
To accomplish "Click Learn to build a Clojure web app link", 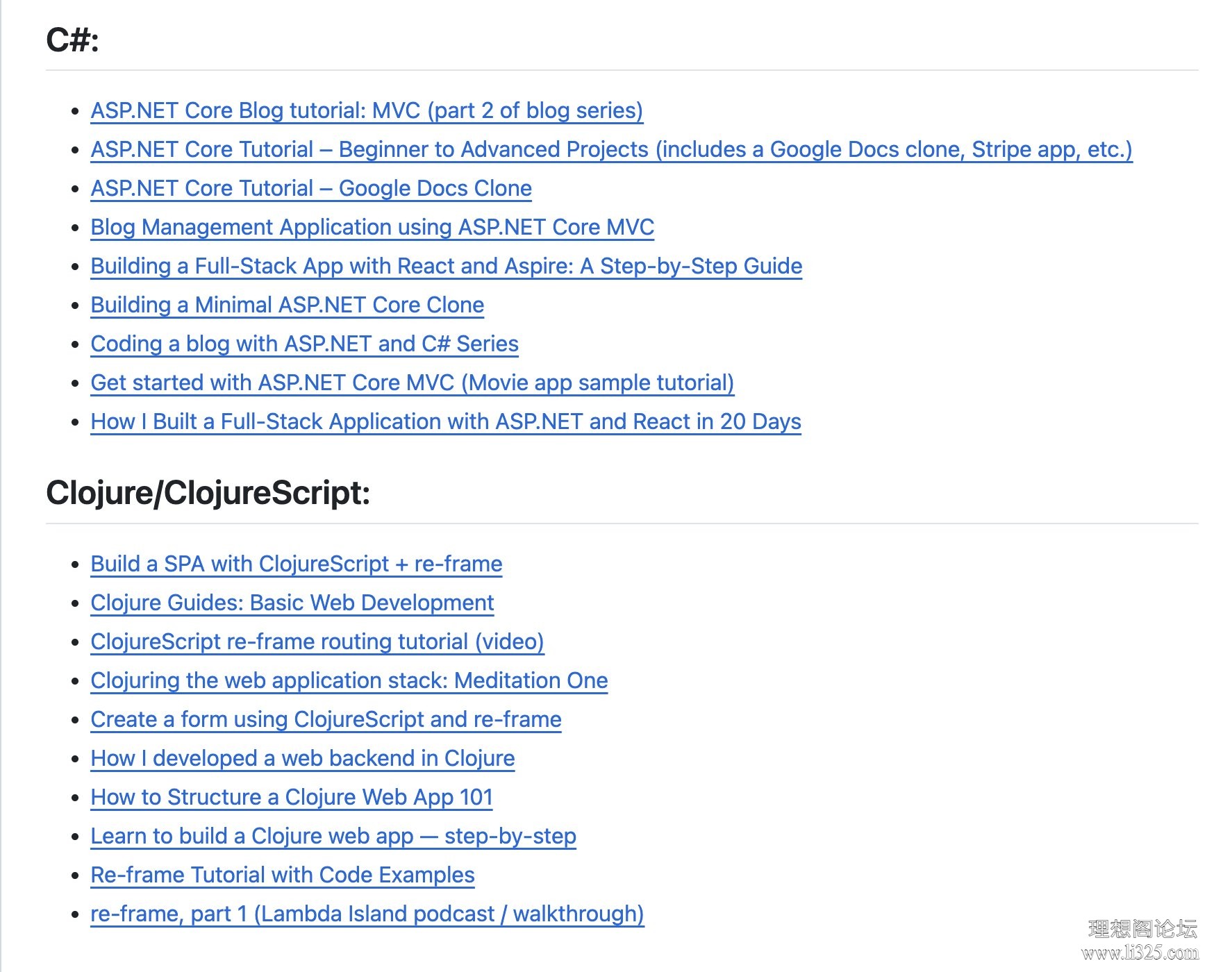I will click(x=333, y=836).
